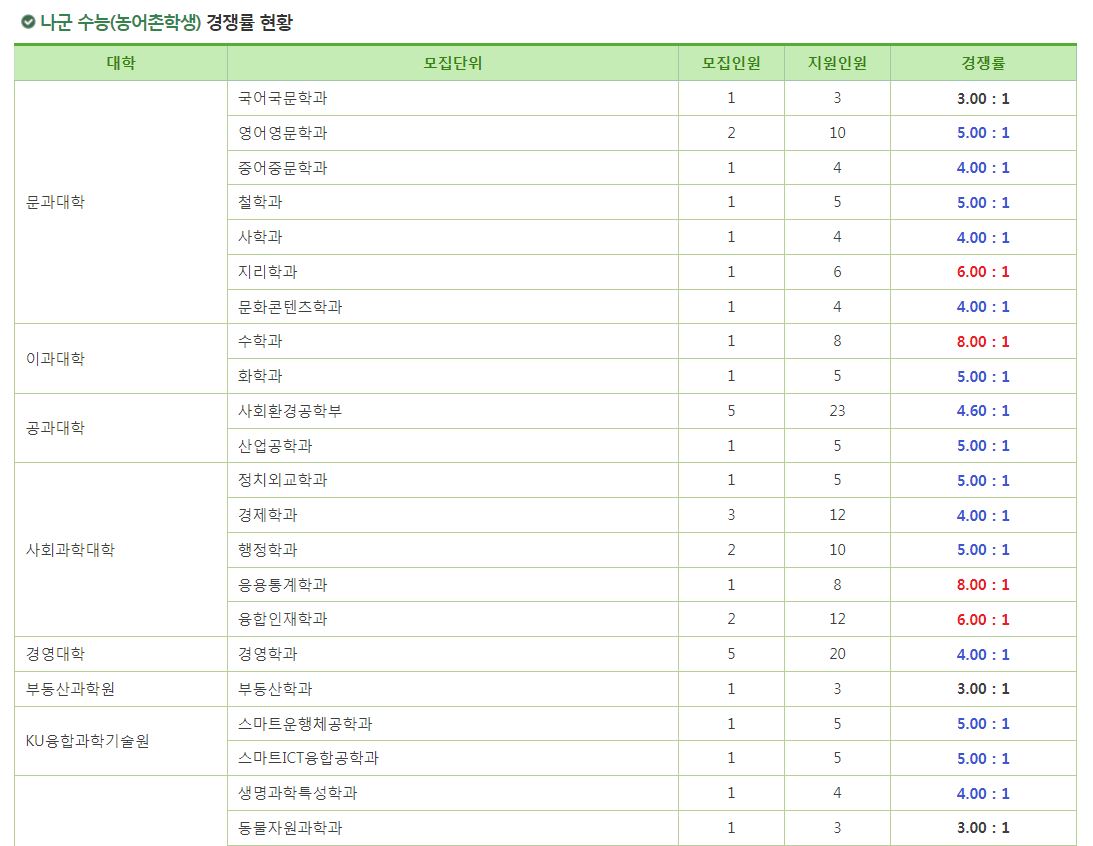Click the '화학과' department name

click(x=260, y=376)
